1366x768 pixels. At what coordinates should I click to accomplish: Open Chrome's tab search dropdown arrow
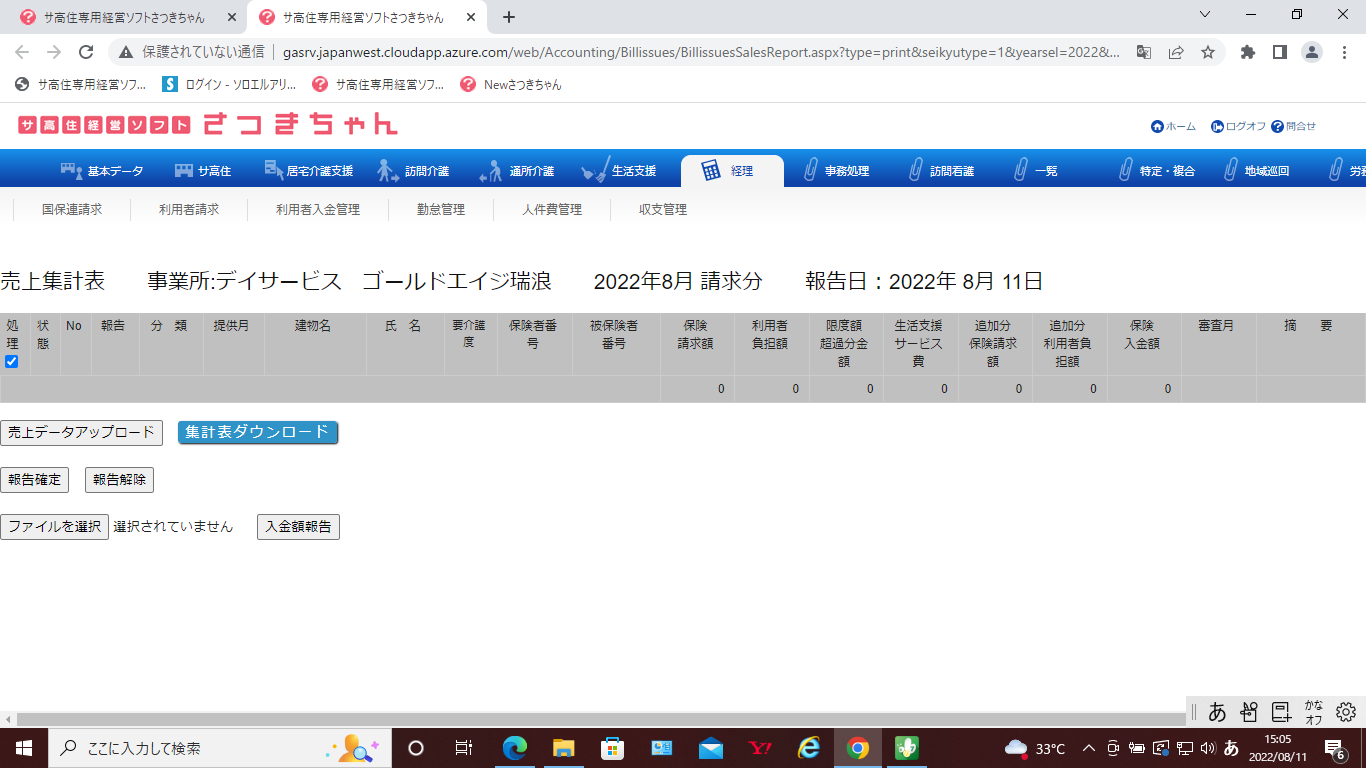(x=1205, y=15)
